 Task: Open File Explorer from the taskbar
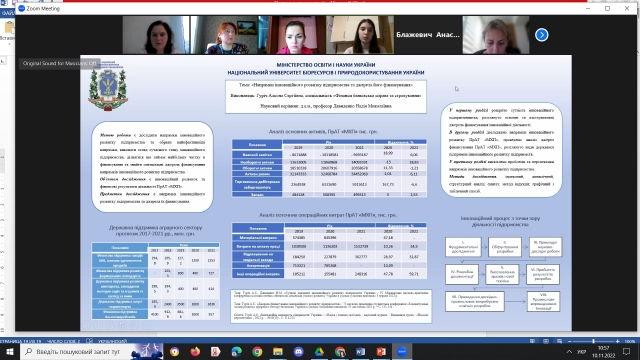tap(278, 351)
